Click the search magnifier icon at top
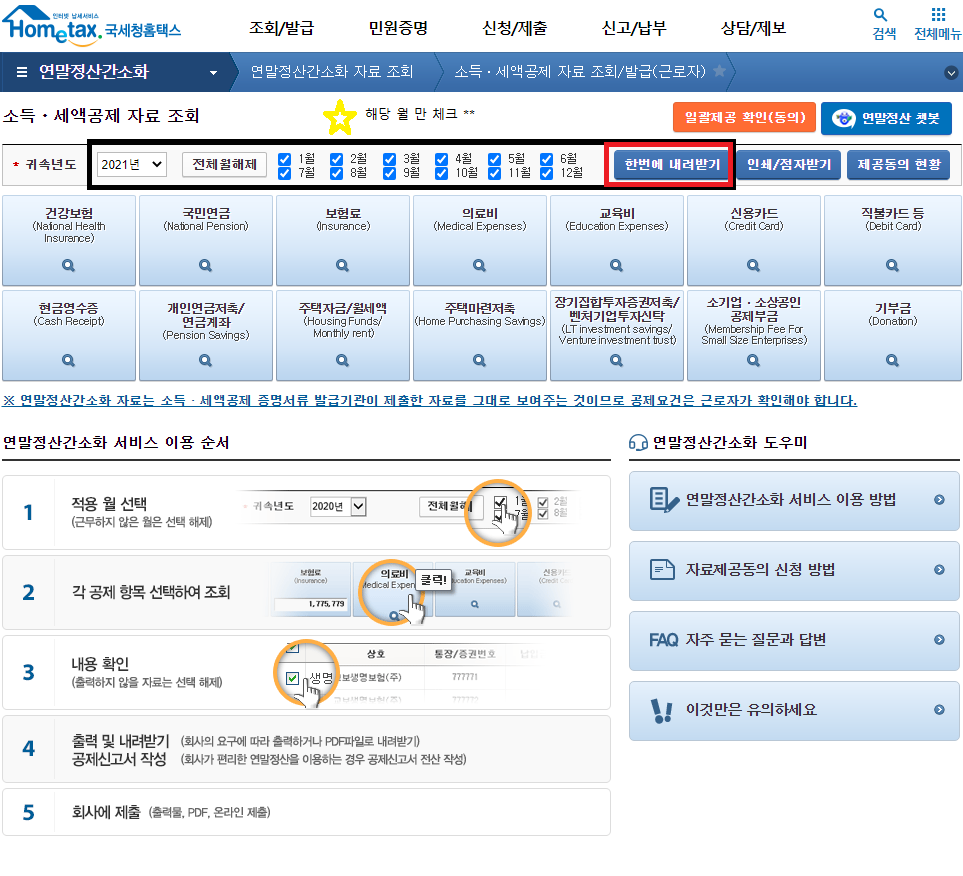The width and height of the screenshot is (963, 876). (x=880, y=15)
